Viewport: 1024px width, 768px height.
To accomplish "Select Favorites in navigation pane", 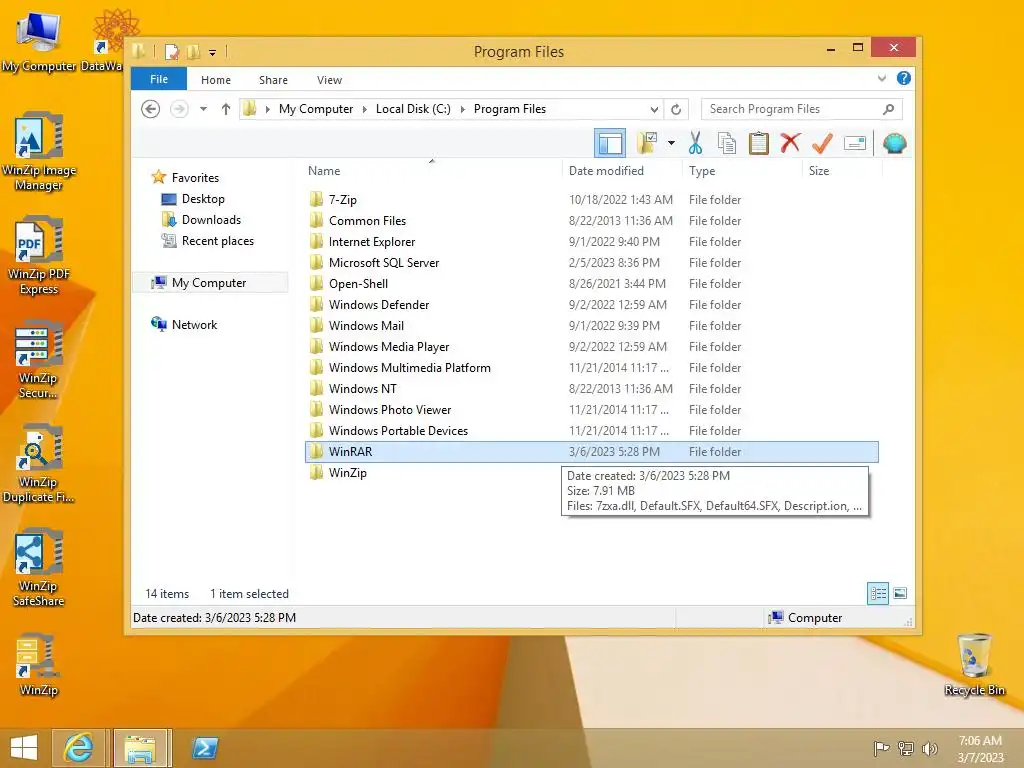I will pyautogui.click(x=195, y=178).
